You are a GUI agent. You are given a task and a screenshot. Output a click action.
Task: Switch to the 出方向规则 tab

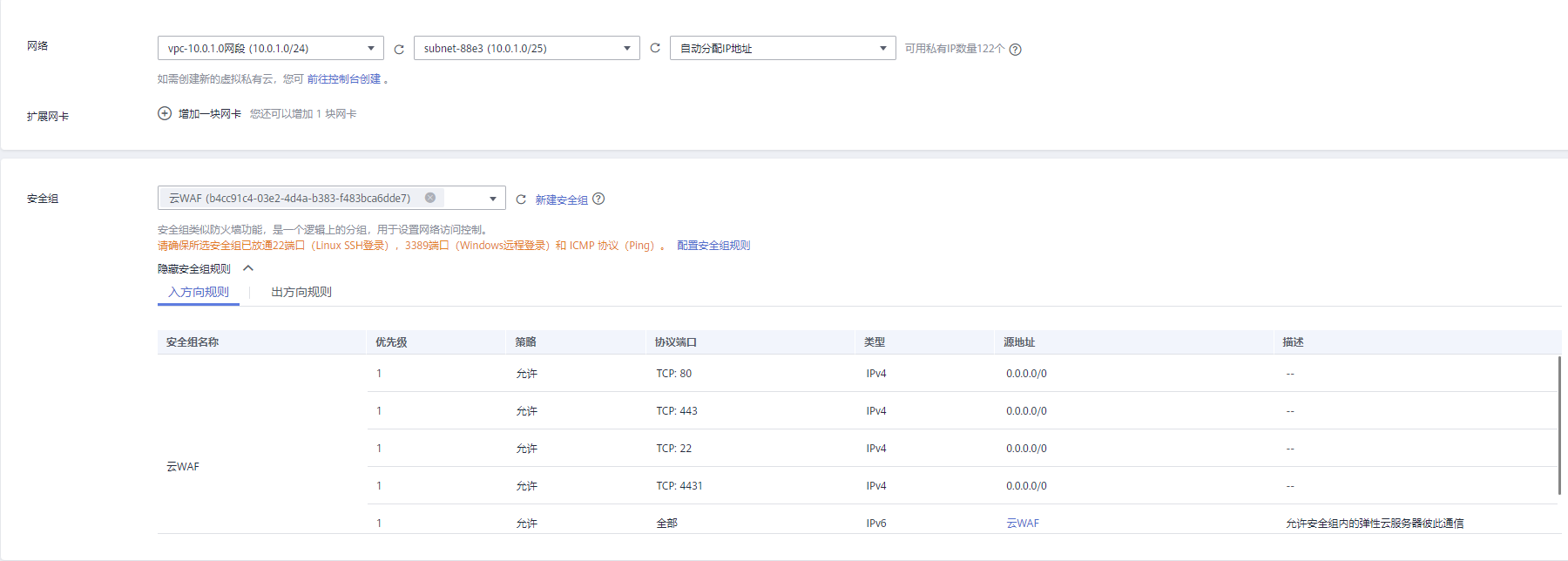coord(301,293)
